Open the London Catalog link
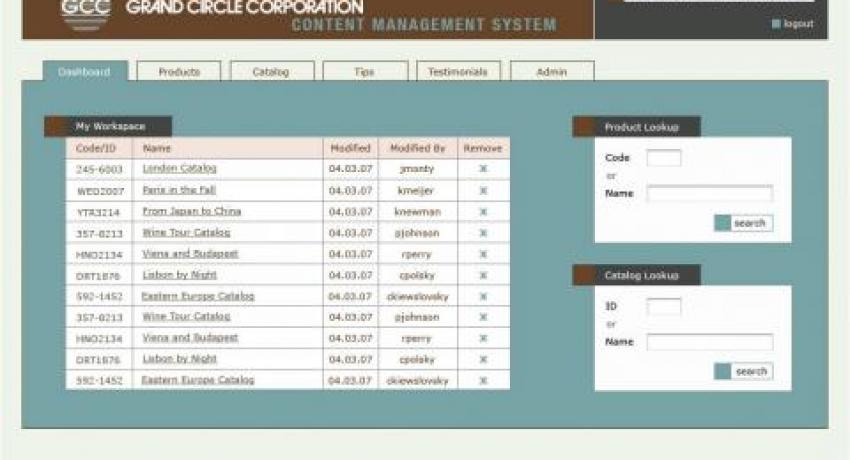 click(179, 169)
